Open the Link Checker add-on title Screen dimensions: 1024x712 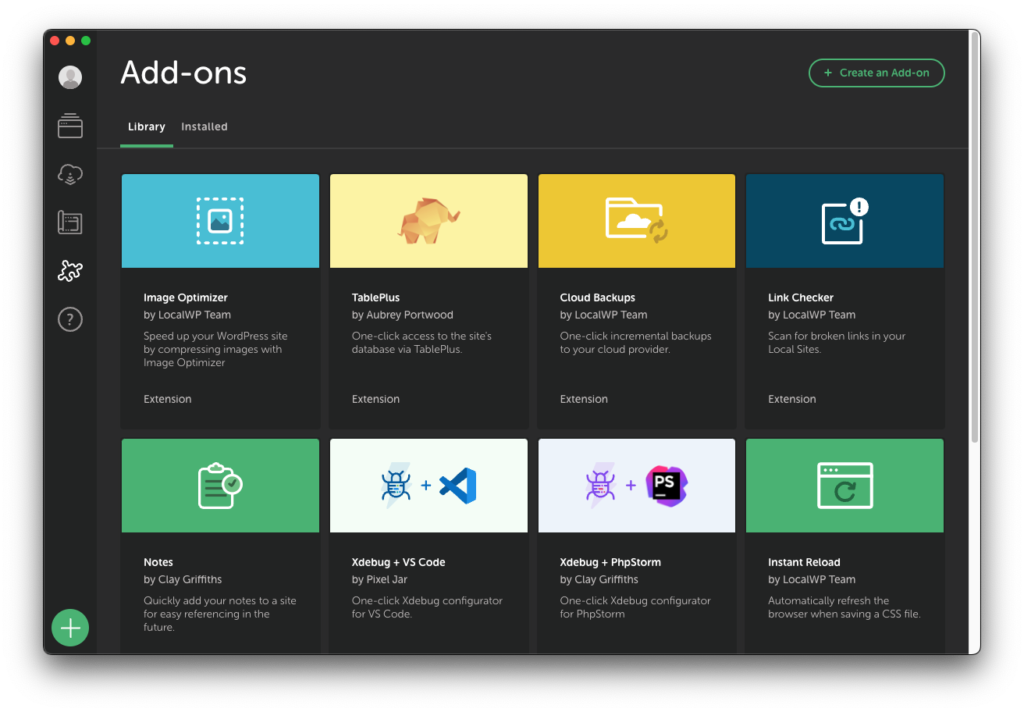[801, 297]
